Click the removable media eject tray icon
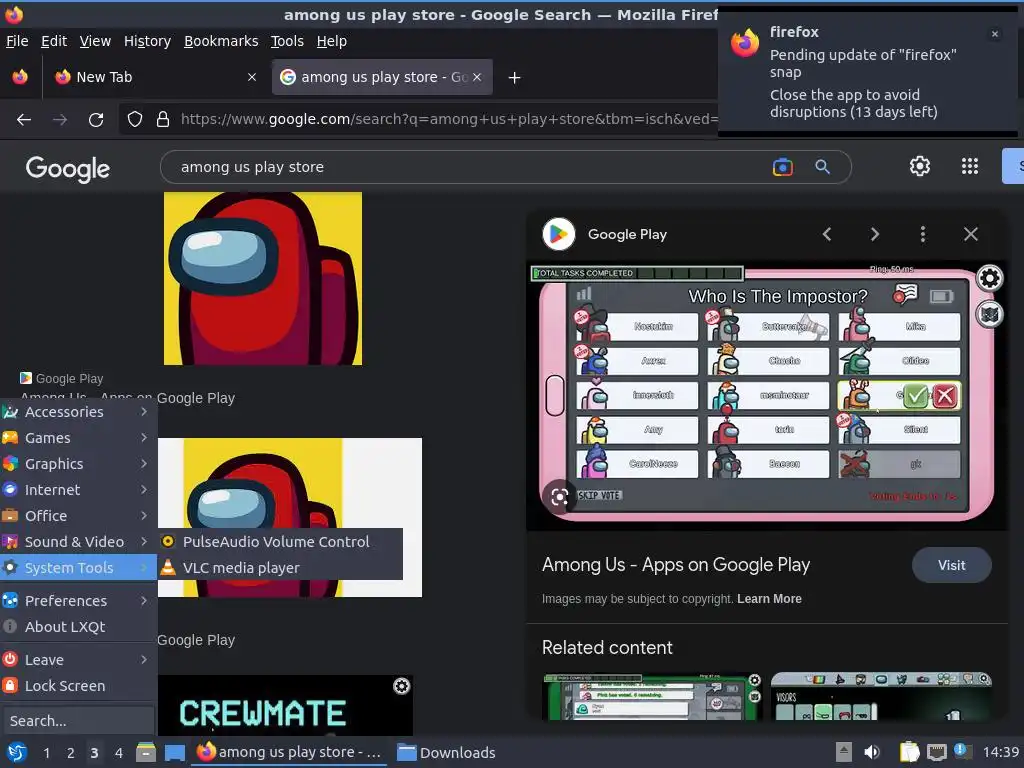This screenshot has height=768, width=1024. click(x=844, y=752)
